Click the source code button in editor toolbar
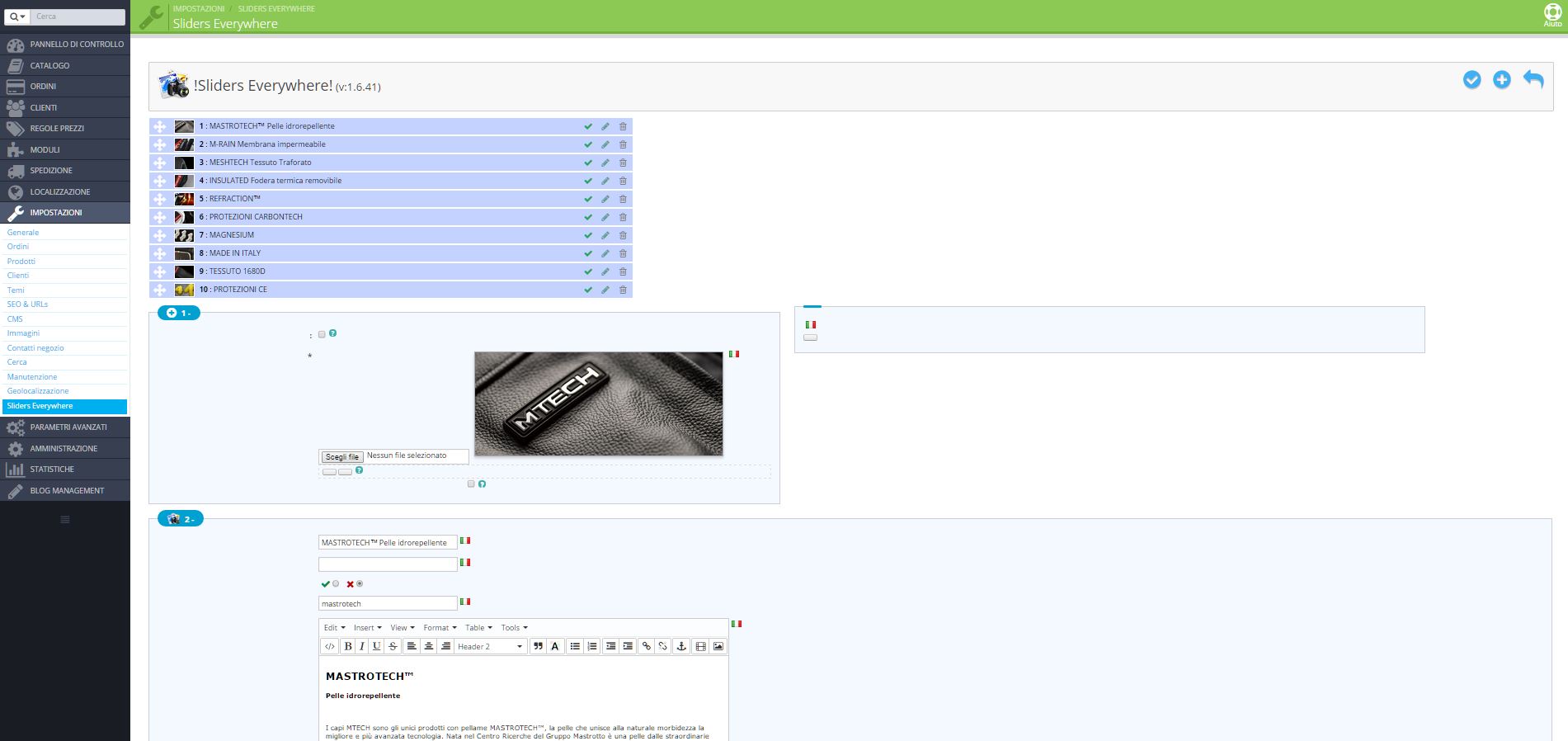The image size is (1568, 741). click(329, 647)
